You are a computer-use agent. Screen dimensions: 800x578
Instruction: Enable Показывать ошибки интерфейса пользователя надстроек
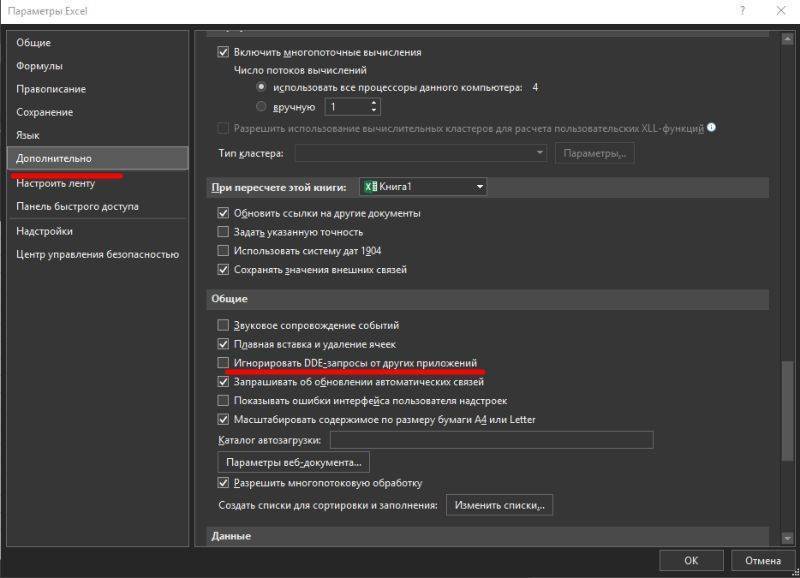click(x=223, y=400)
